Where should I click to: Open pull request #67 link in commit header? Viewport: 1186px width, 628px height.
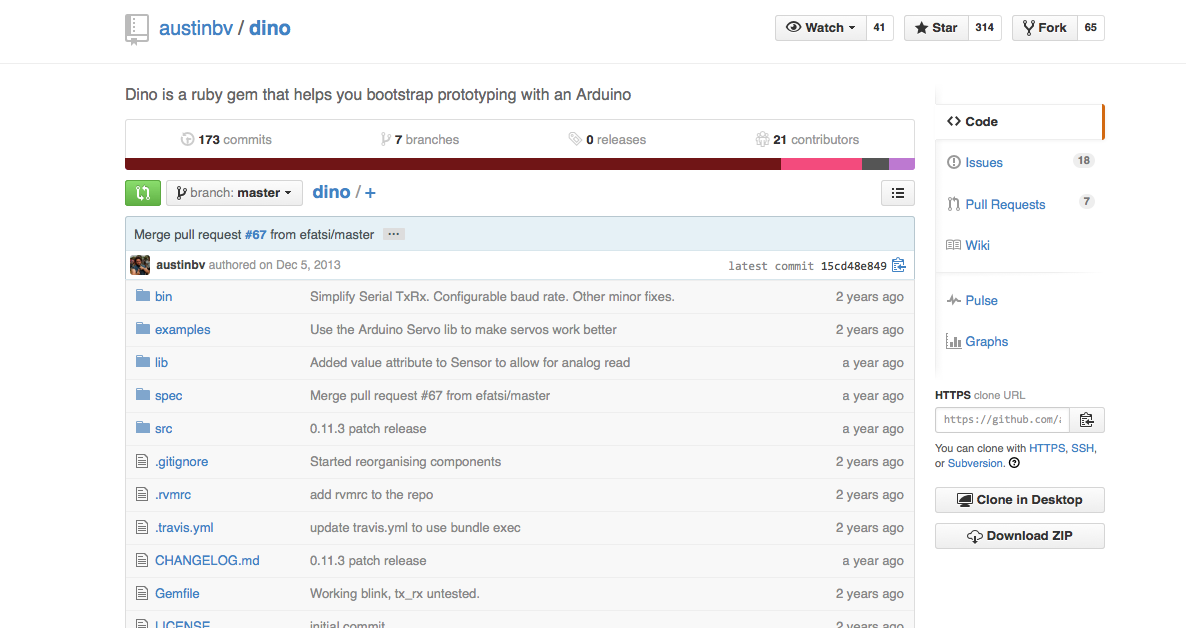[x=256, y=235]
